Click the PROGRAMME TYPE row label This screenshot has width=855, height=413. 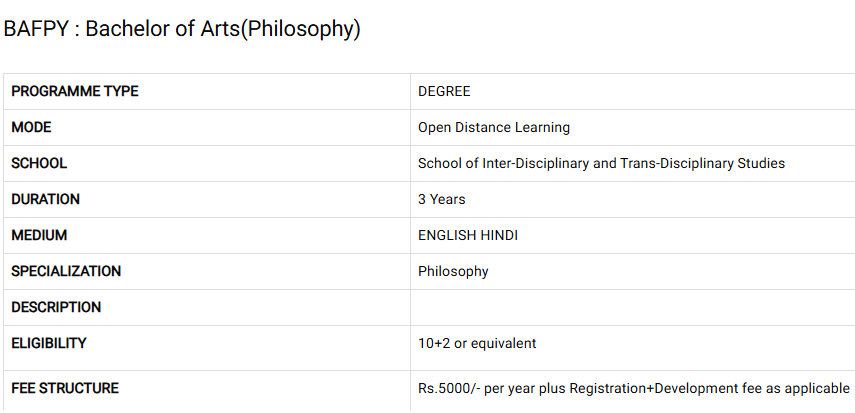pyautogui.click(x=75, y=91)
